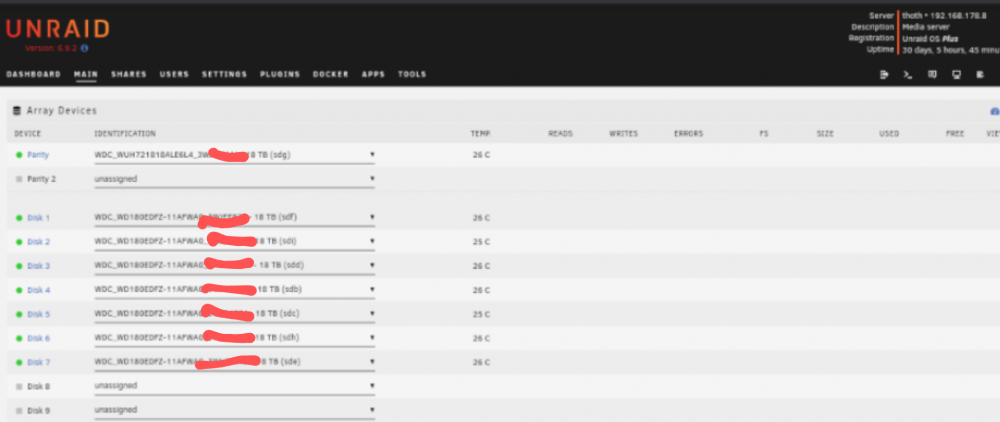Click the logout icon in header
The width and height of the screenshot is (1000, 422).
(884, 75)
